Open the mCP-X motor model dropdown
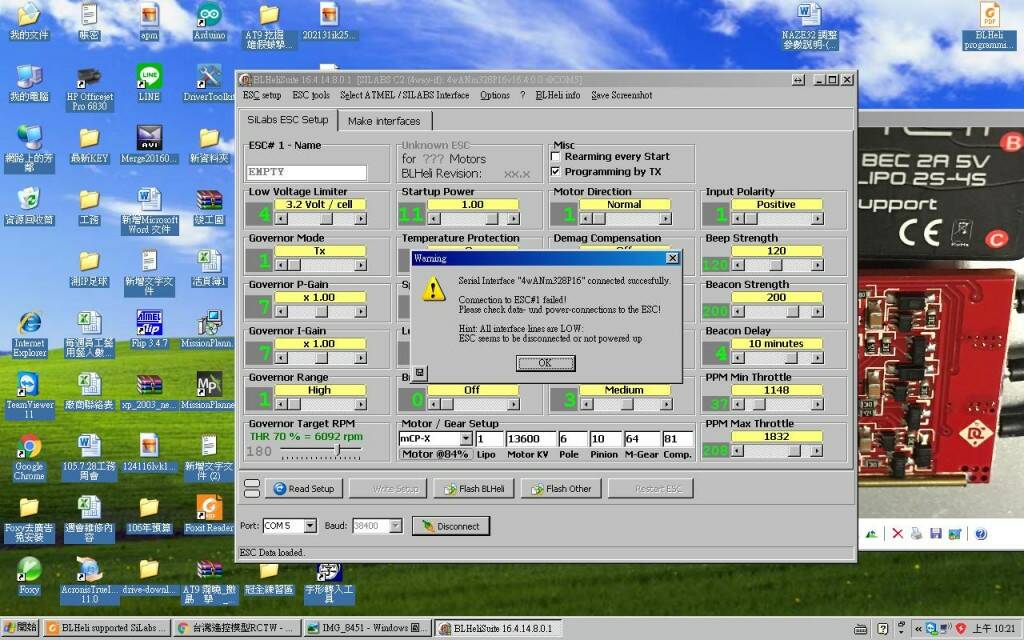Viewport: 1024px width, 640px height. (x=466, y=438)
